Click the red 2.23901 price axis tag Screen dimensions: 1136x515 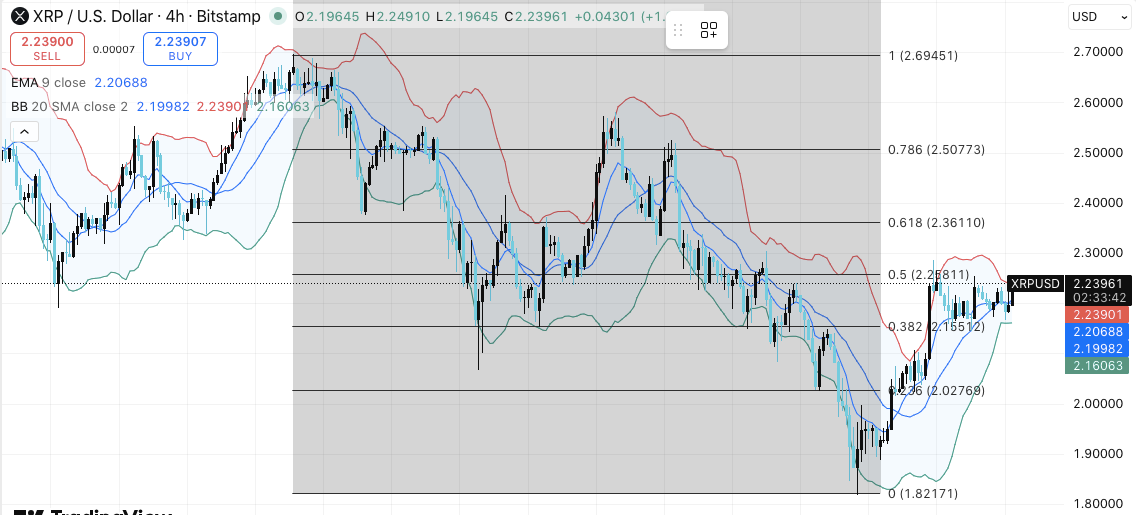[1097, 314]
